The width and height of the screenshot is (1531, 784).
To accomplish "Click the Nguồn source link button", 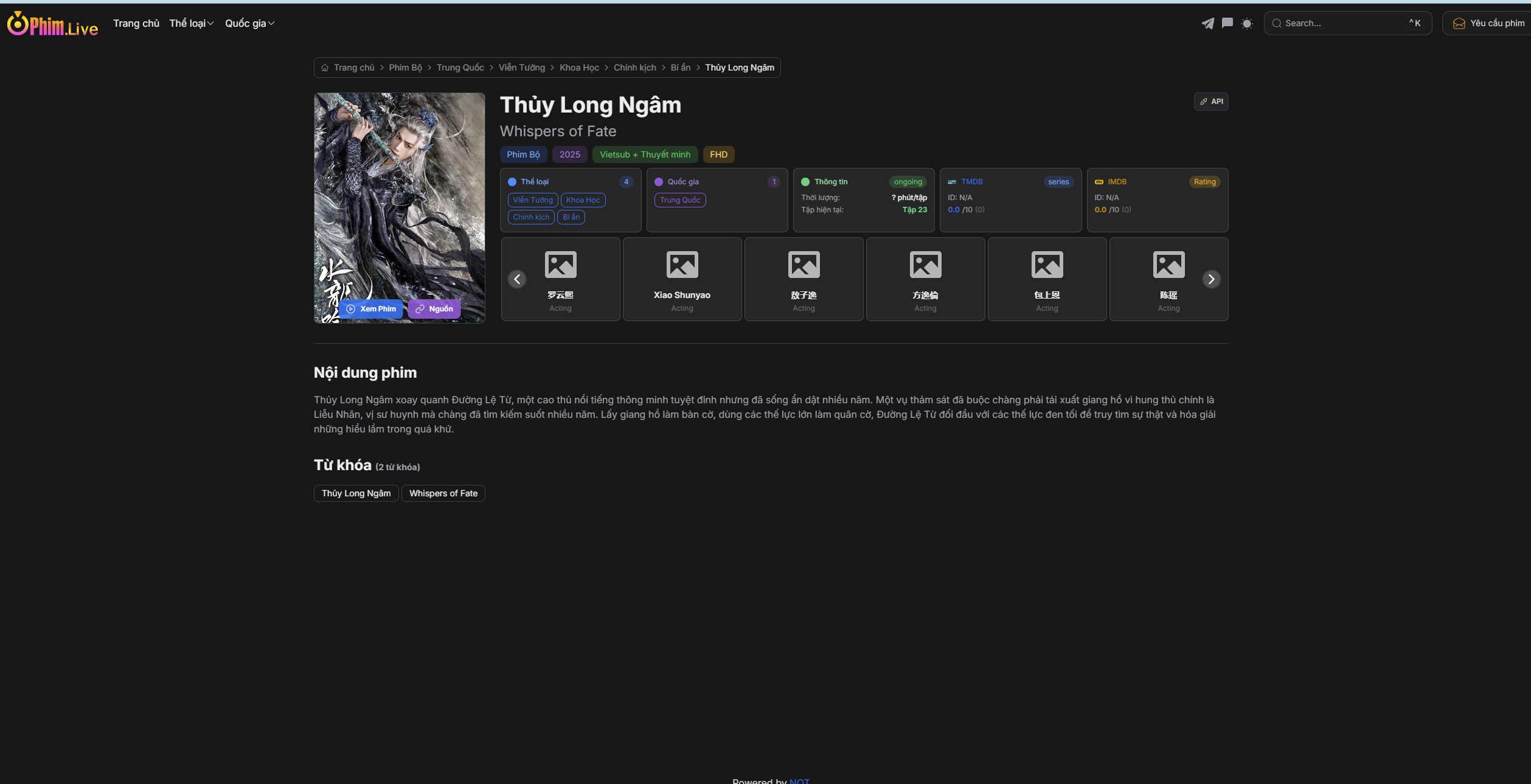I will 434,309.
